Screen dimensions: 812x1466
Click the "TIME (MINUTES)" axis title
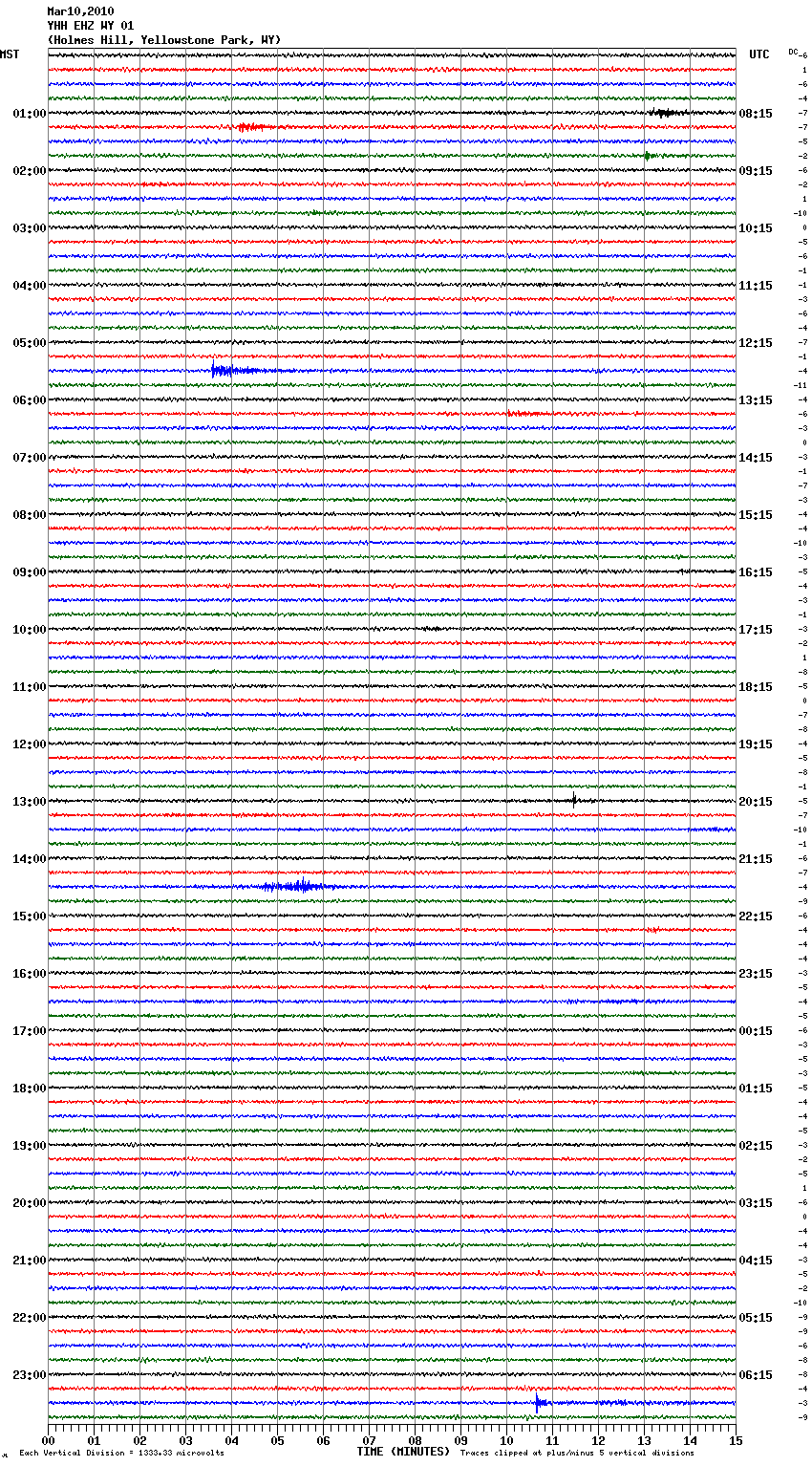[x=403, y=1452]
